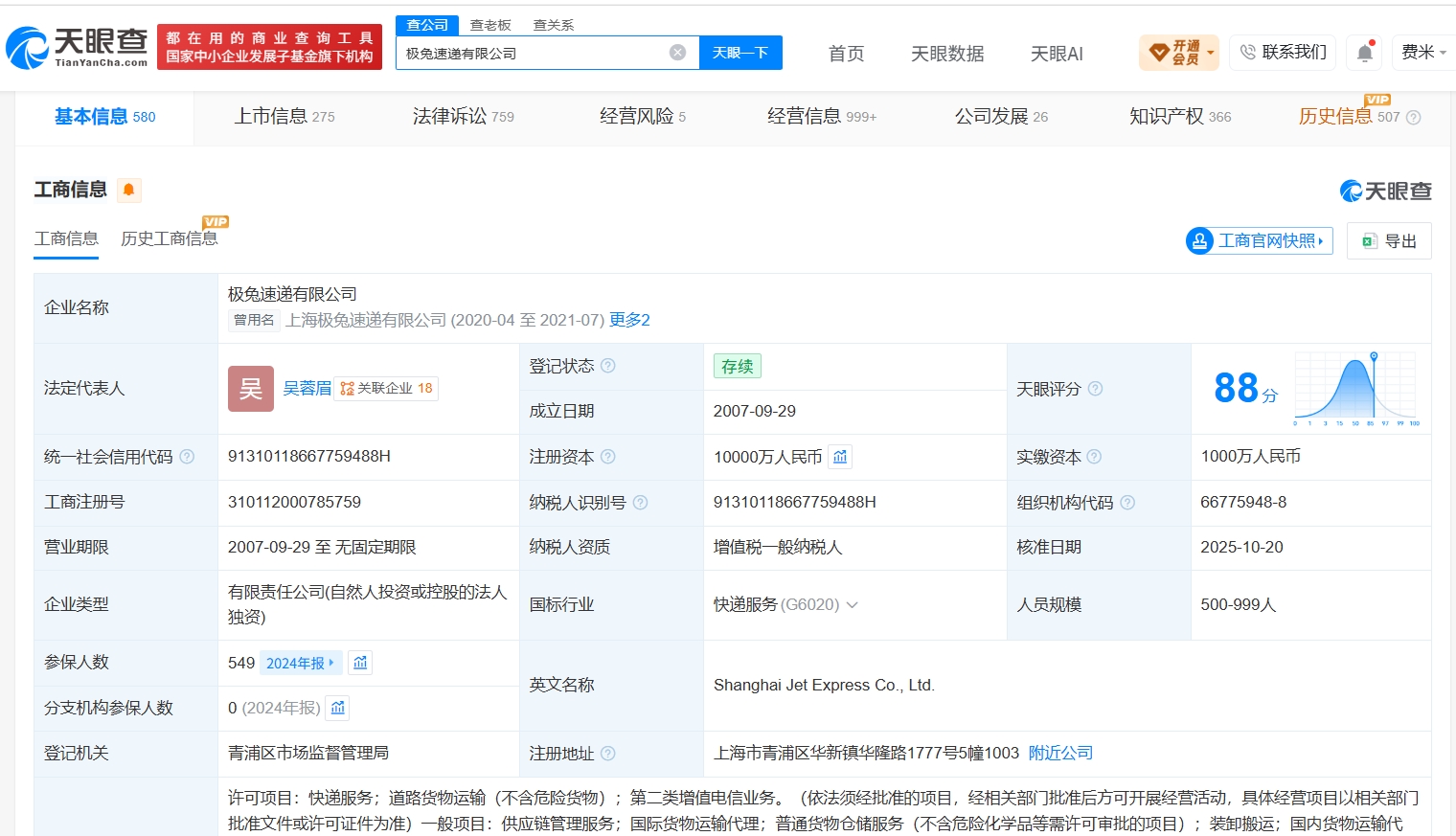
Task: Expand the 快递服务 (G6020) industry chevron
Action: pyautogui.click(x=852, y=605)
